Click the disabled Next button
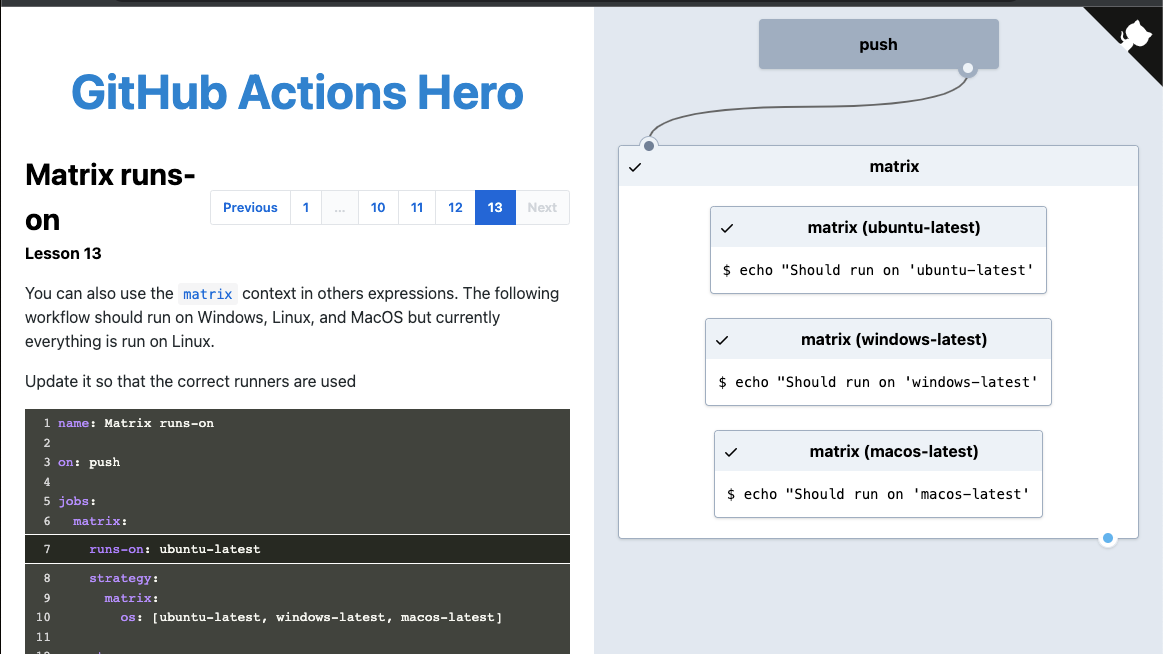 [x=542, y=208]
